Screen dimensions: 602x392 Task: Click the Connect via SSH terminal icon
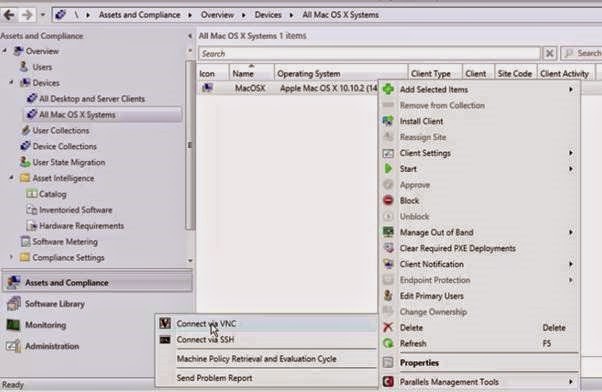pos(165,340)
